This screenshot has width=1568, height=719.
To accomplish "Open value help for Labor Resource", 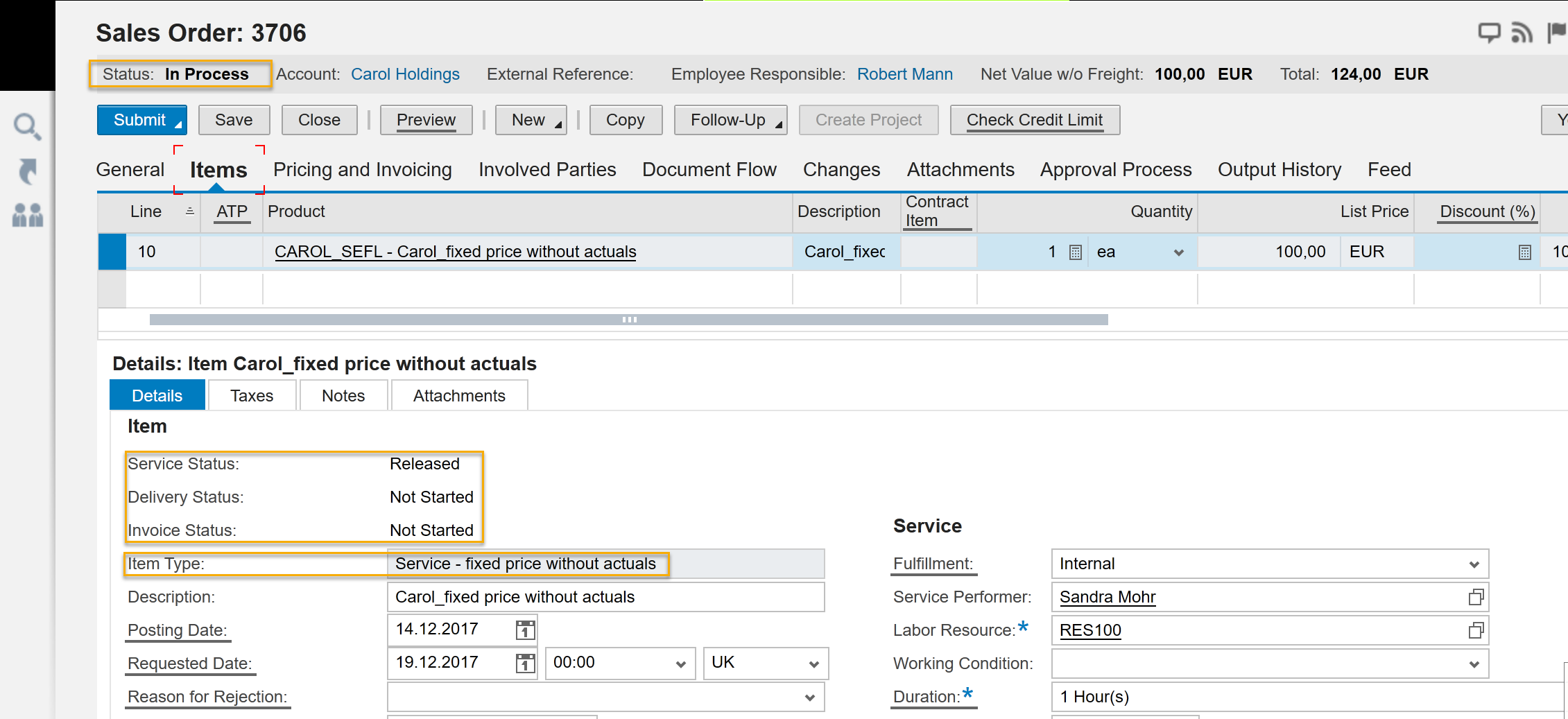I will pyautogui.click(x=1476, y=630).
